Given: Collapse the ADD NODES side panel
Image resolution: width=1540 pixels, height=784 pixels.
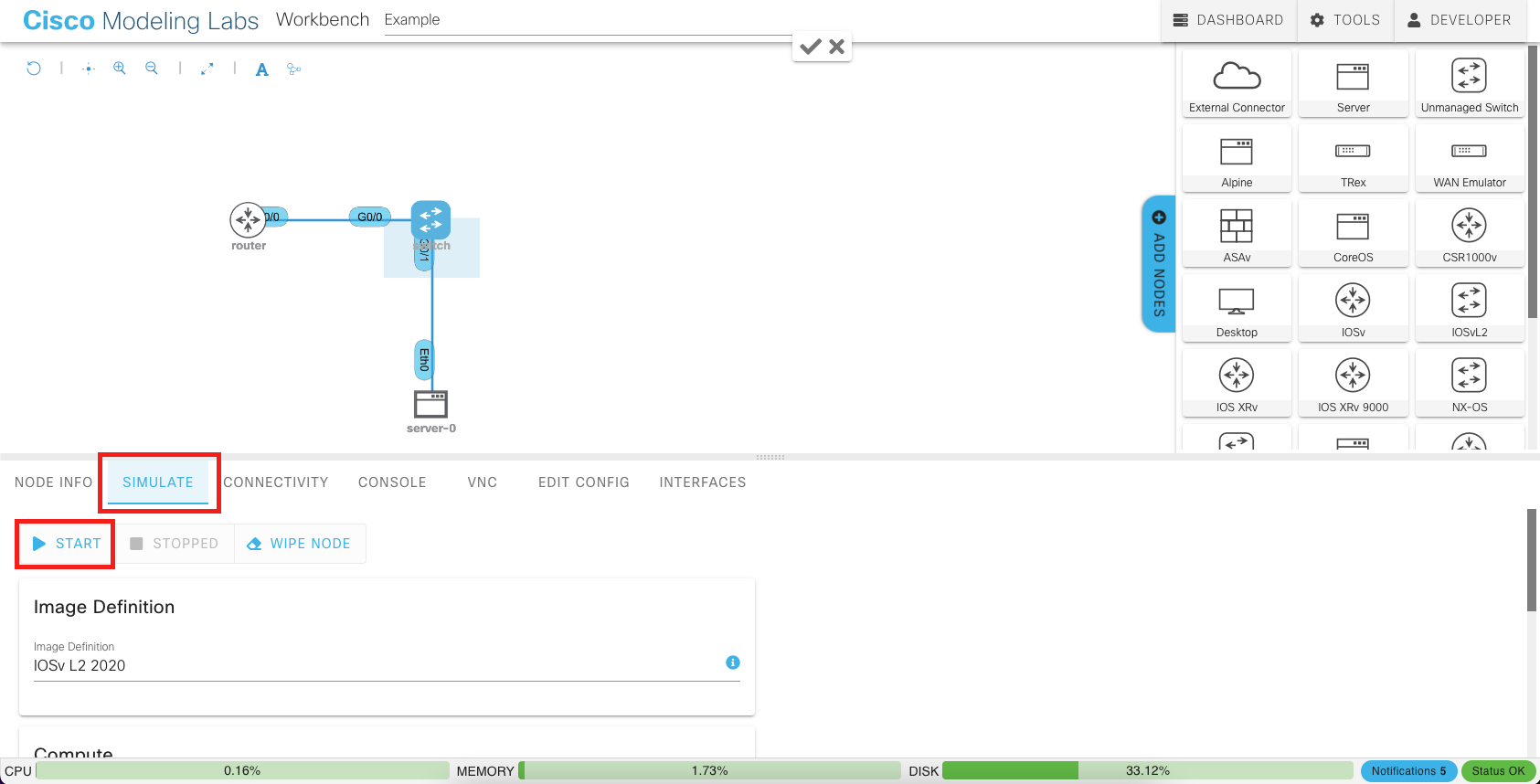Looking at the screenshot, I should [x=1159, y=264].
